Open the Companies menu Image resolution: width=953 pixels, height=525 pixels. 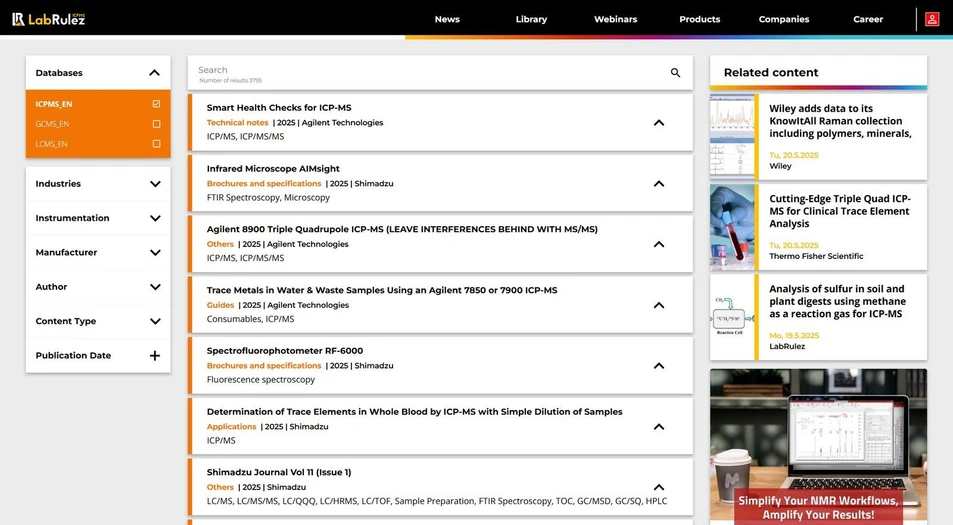click(784, 19)
